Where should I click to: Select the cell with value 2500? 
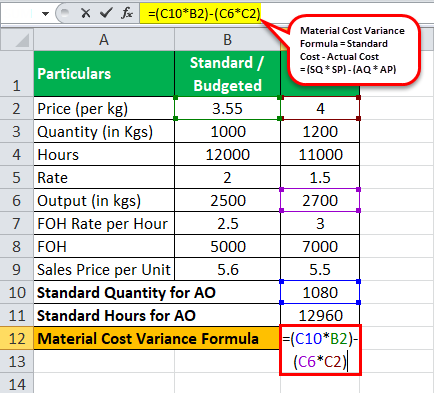coord(227,201)
